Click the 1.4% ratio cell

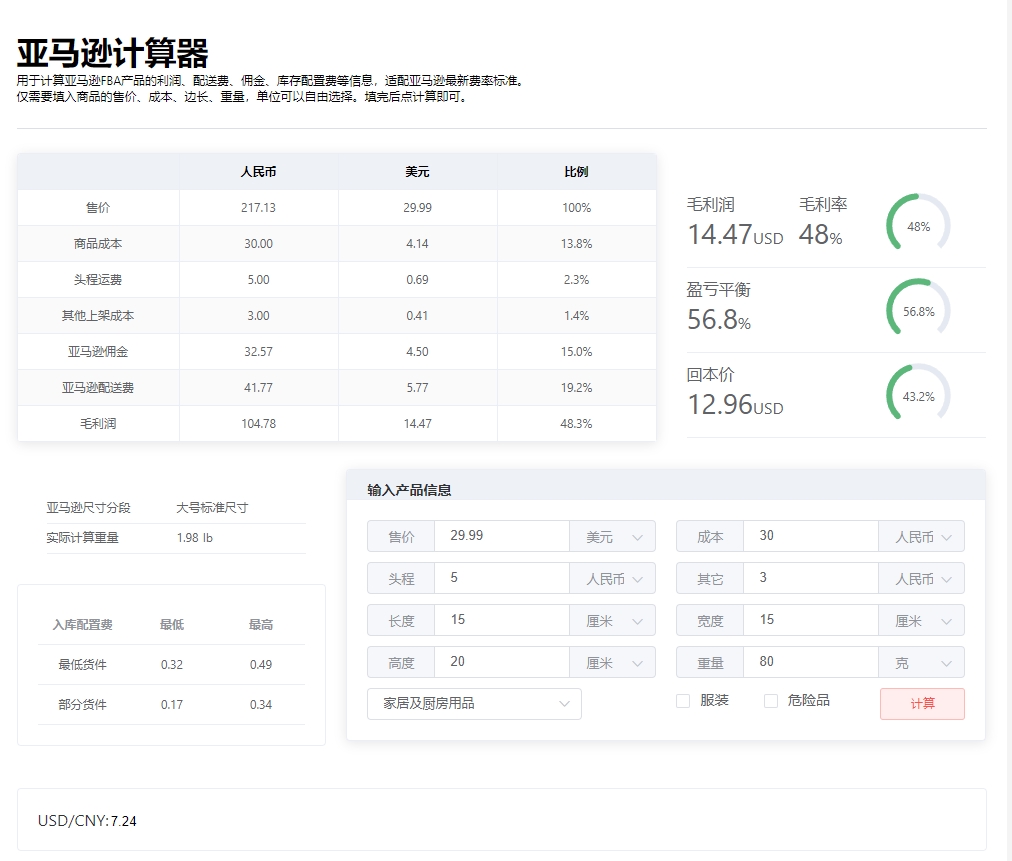(576, 316)
